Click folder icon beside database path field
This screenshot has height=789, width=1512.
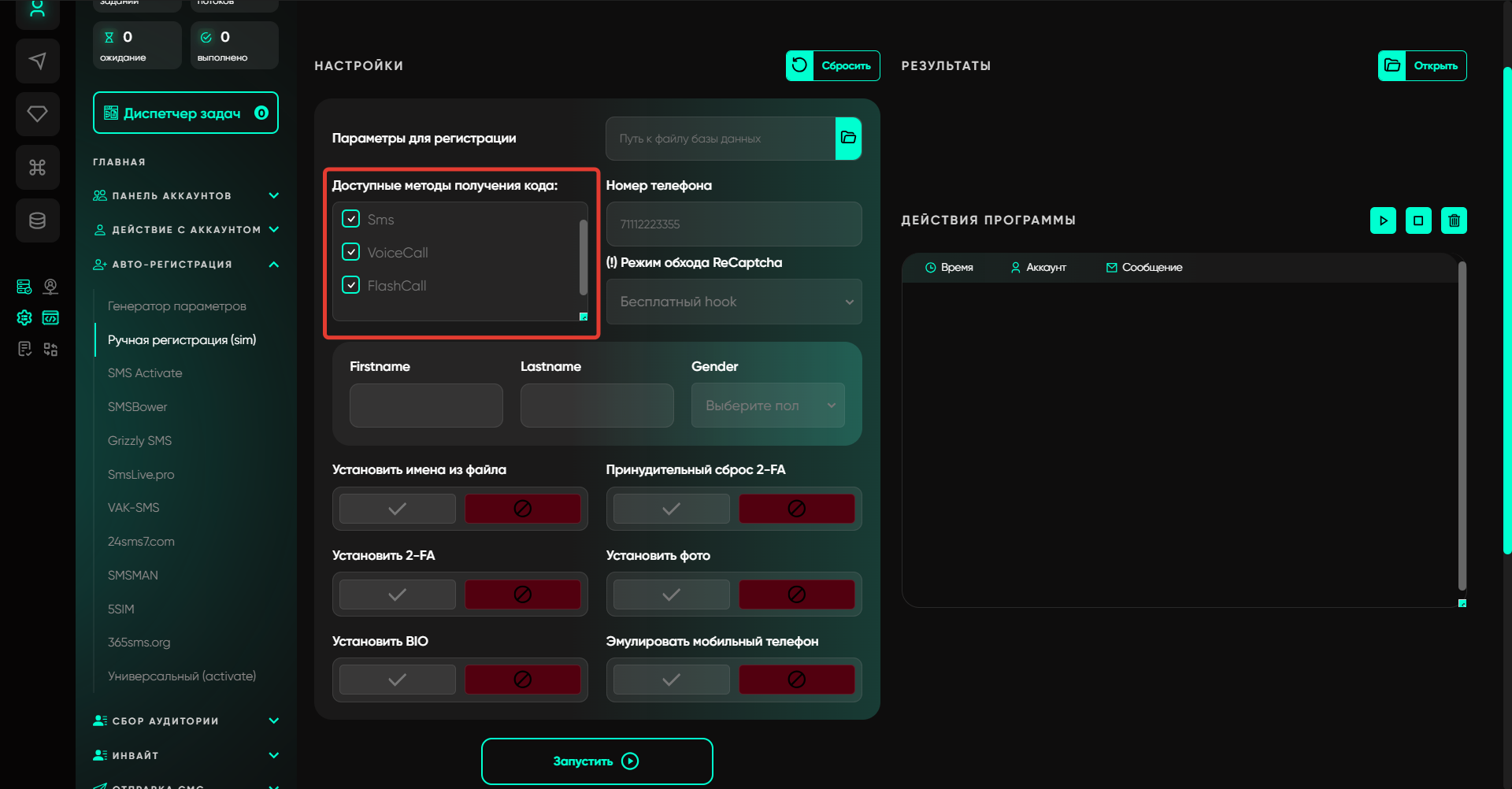tap(848, 139)
